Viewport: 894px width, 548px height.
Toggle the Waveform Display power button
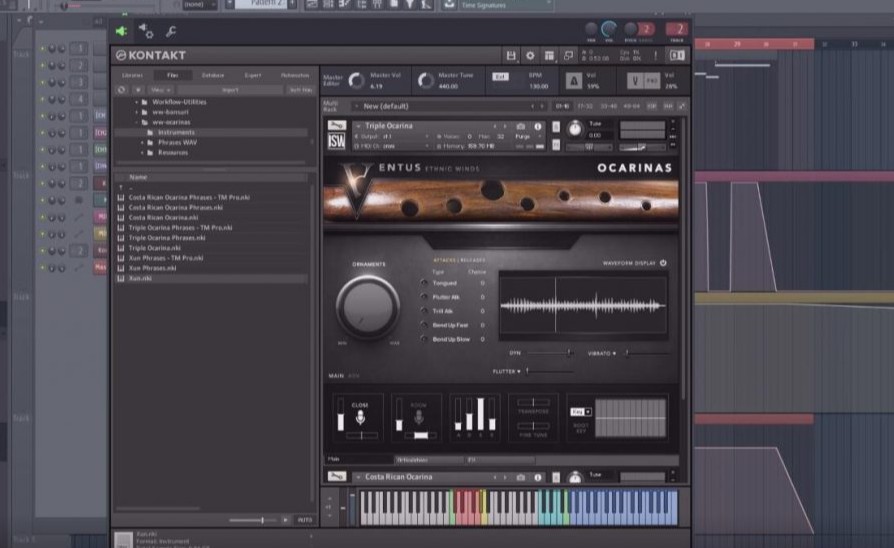(663, 263)
